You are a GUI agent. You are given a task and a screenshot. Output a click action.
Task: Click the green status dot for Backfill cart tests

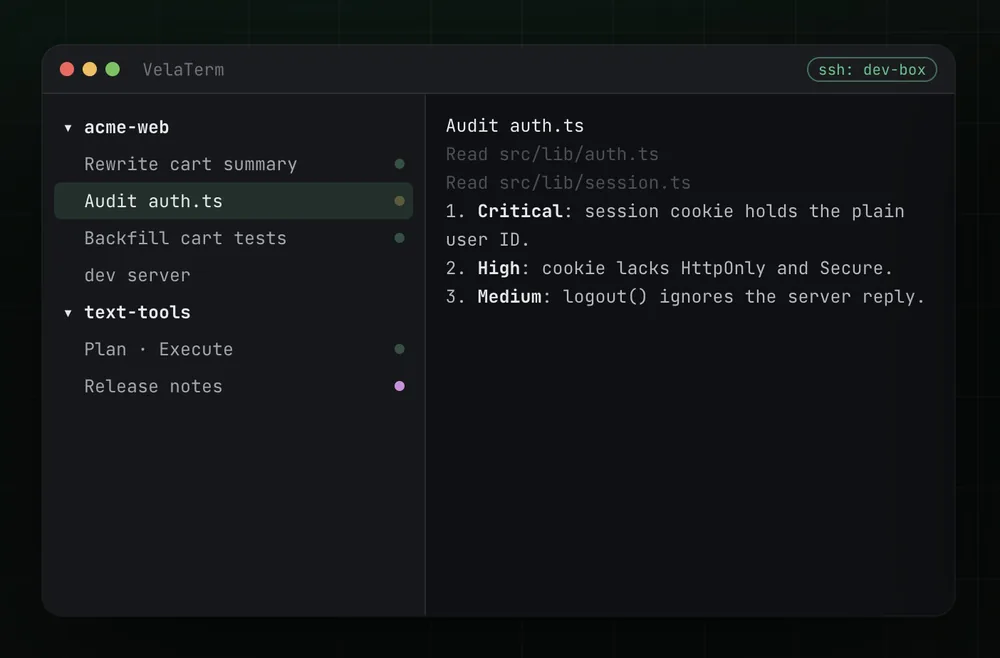(399, 238)
